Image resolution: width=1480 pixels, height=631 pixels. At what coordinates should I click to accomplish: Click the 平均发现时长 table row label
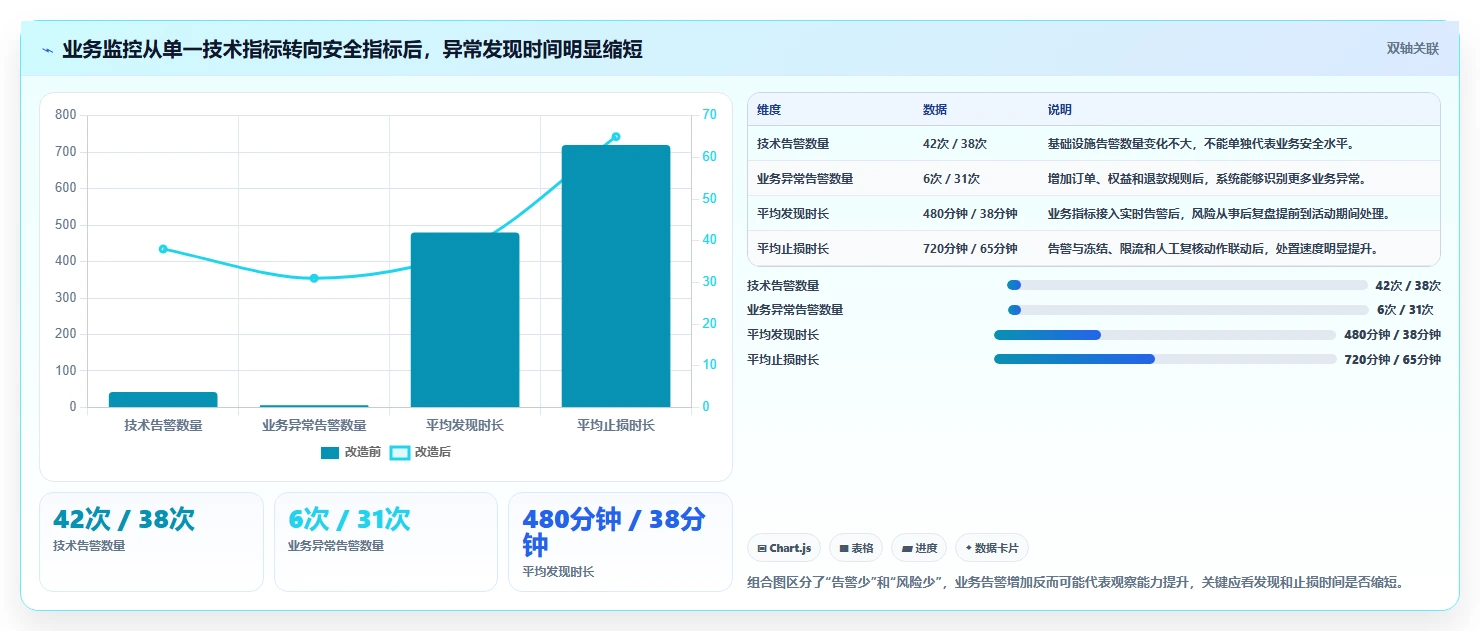(793, 214)
